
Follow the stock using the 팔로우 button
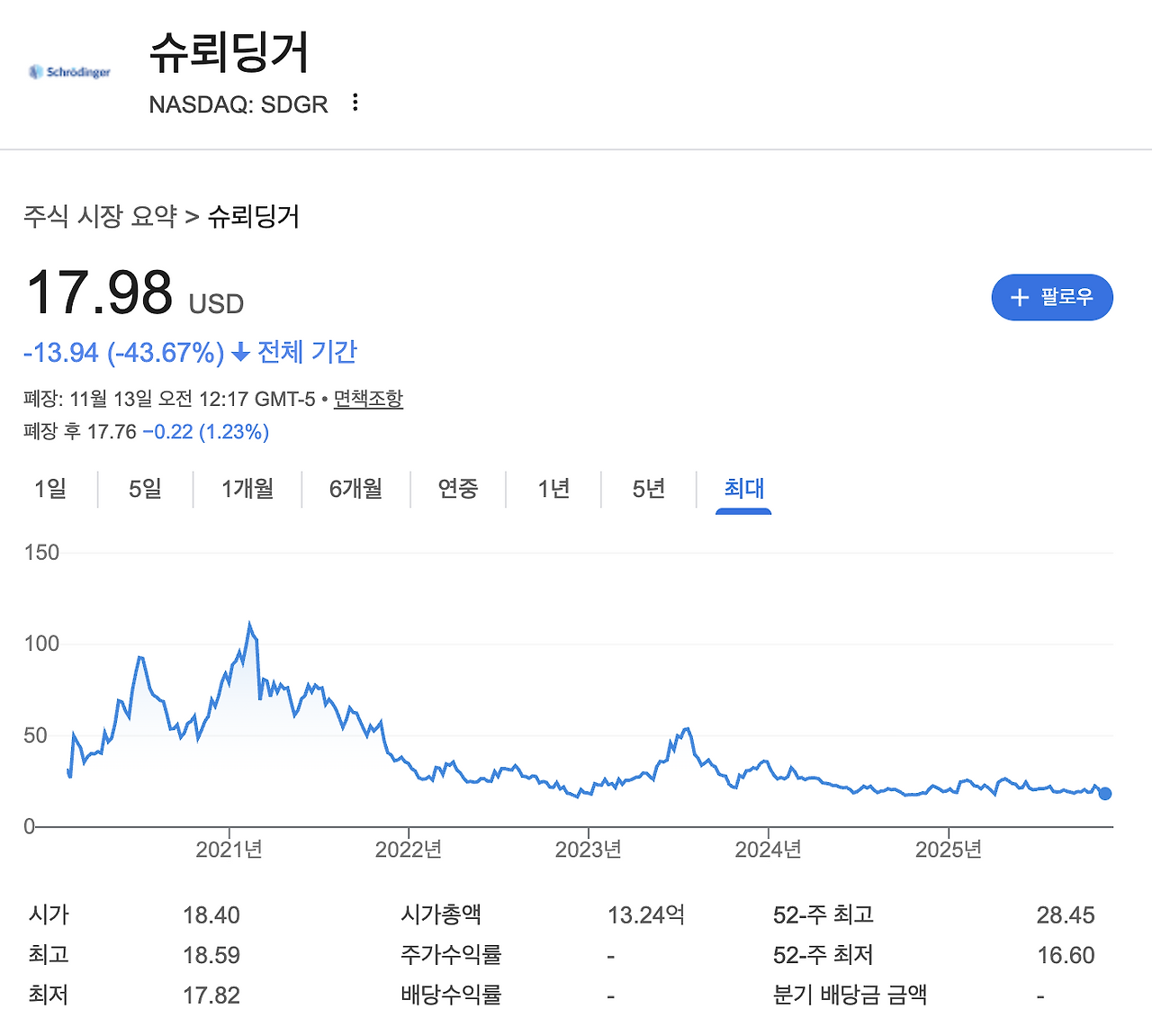1052,297
